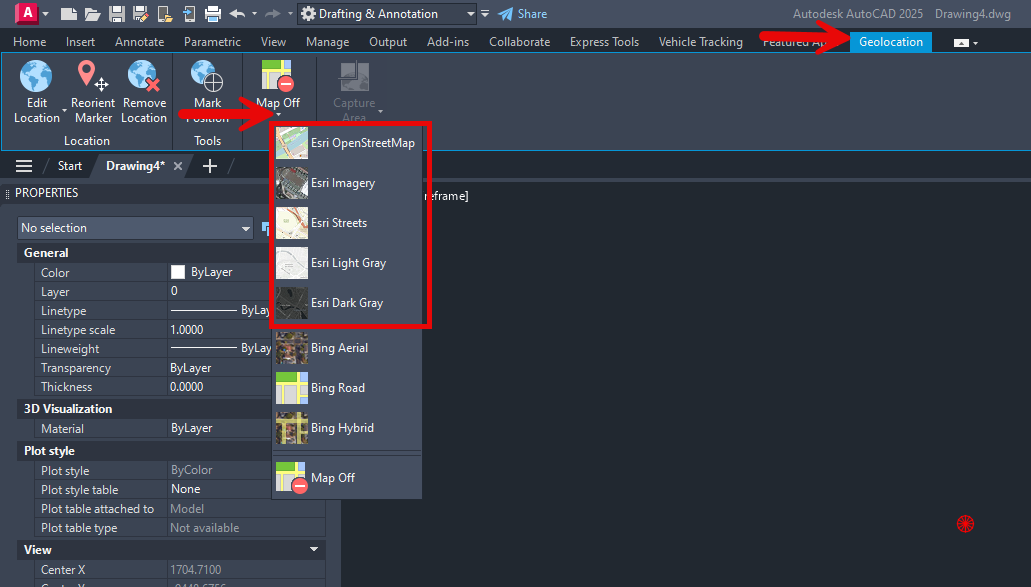Open the undo history dropdown arrow
1031x587 pixels.
click(x=254, y=14)
